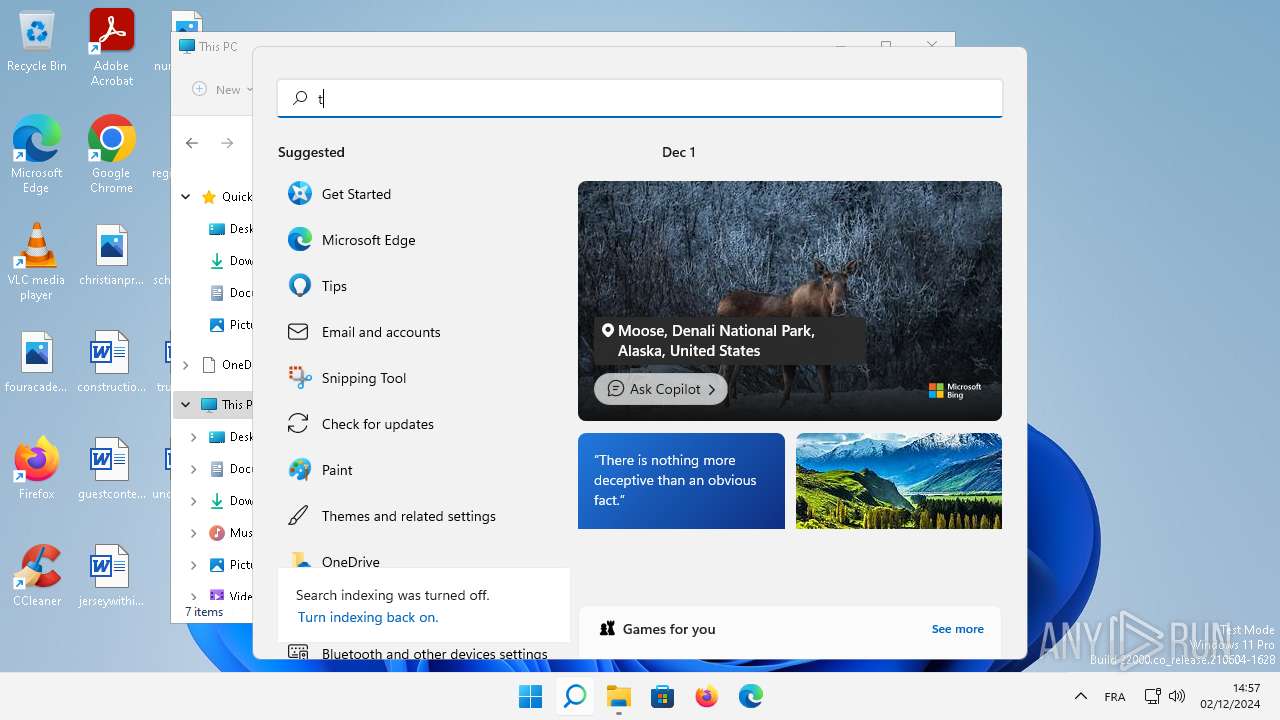The height and width of the screenshot is (720, 1280).
Task: Go back in This PC window
Action: click(x=192, y=143)
